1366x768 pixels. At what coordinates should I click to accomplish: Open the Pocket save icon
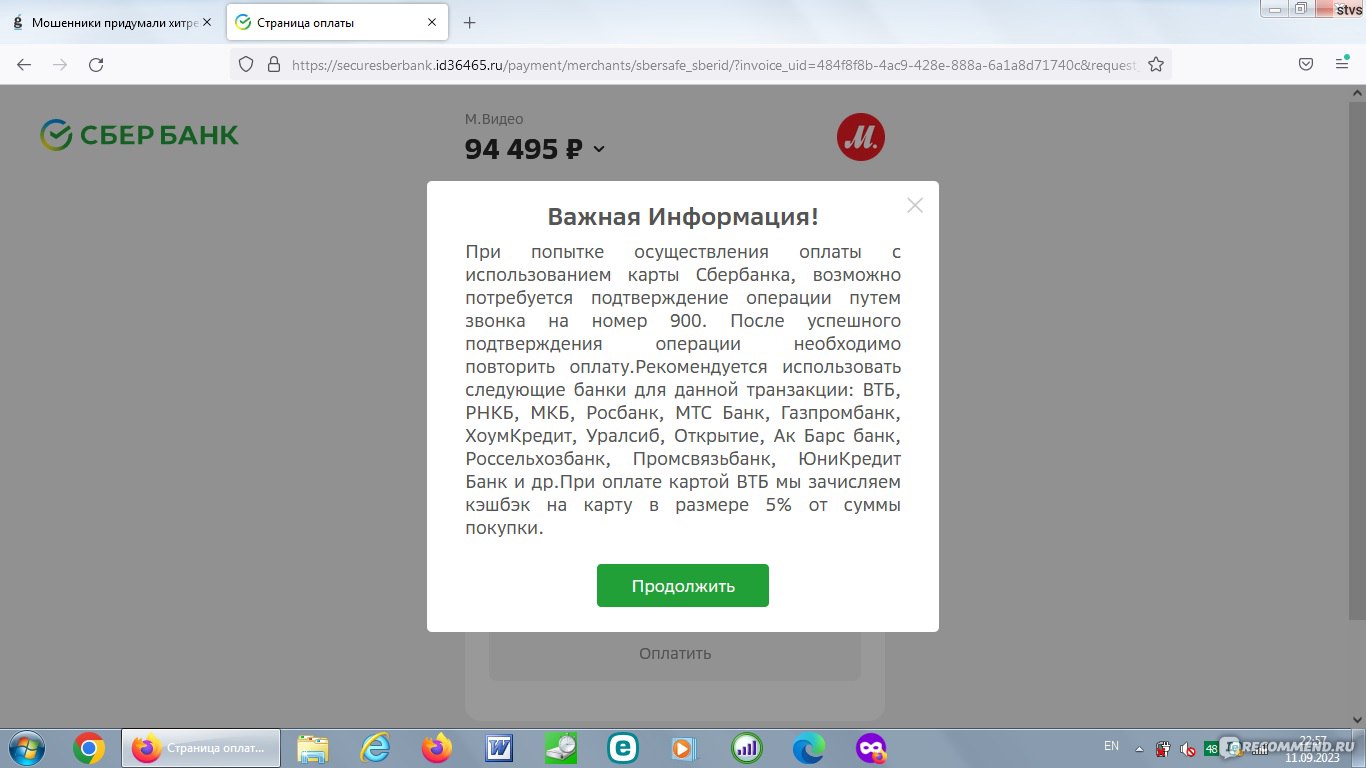(x=1306, y=64)
